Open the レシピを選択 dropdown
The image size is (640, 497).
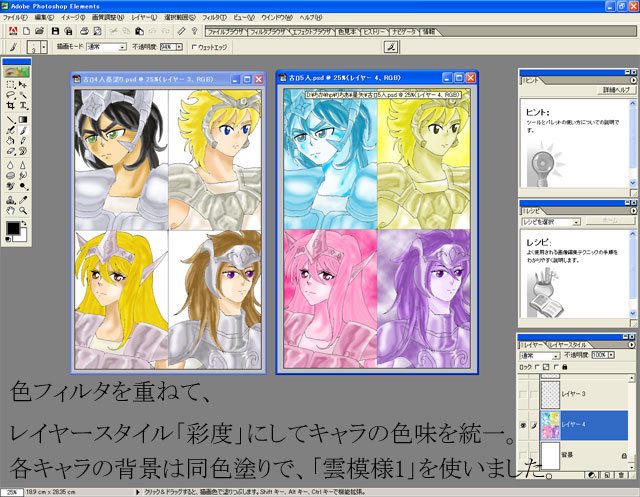point(576,222)
